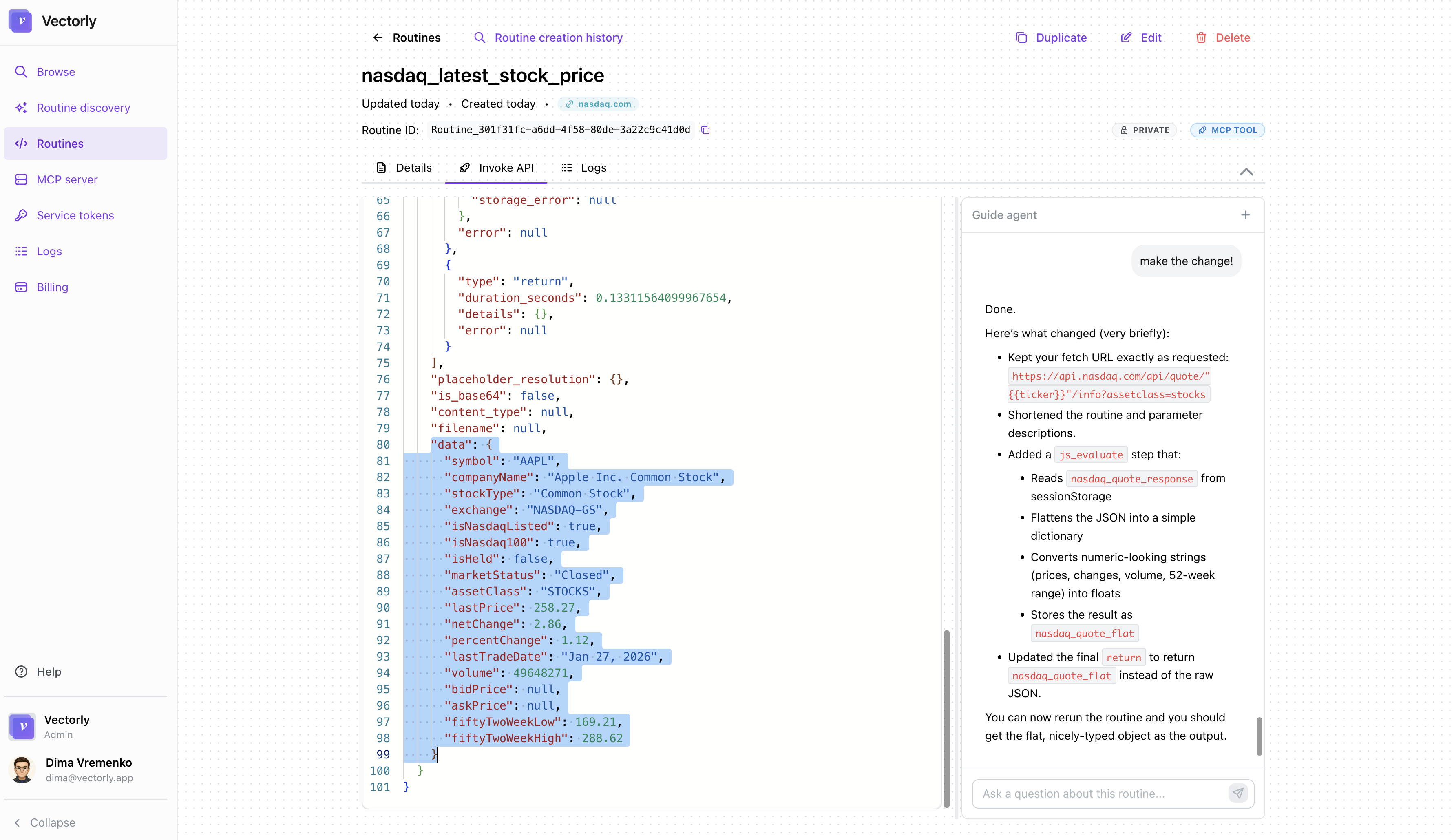The image size is (1454, 840).
Task: Duplicate the nasdaq_latest_stock_price routine
Action: pyautogui.click(x=1051, y=37)
